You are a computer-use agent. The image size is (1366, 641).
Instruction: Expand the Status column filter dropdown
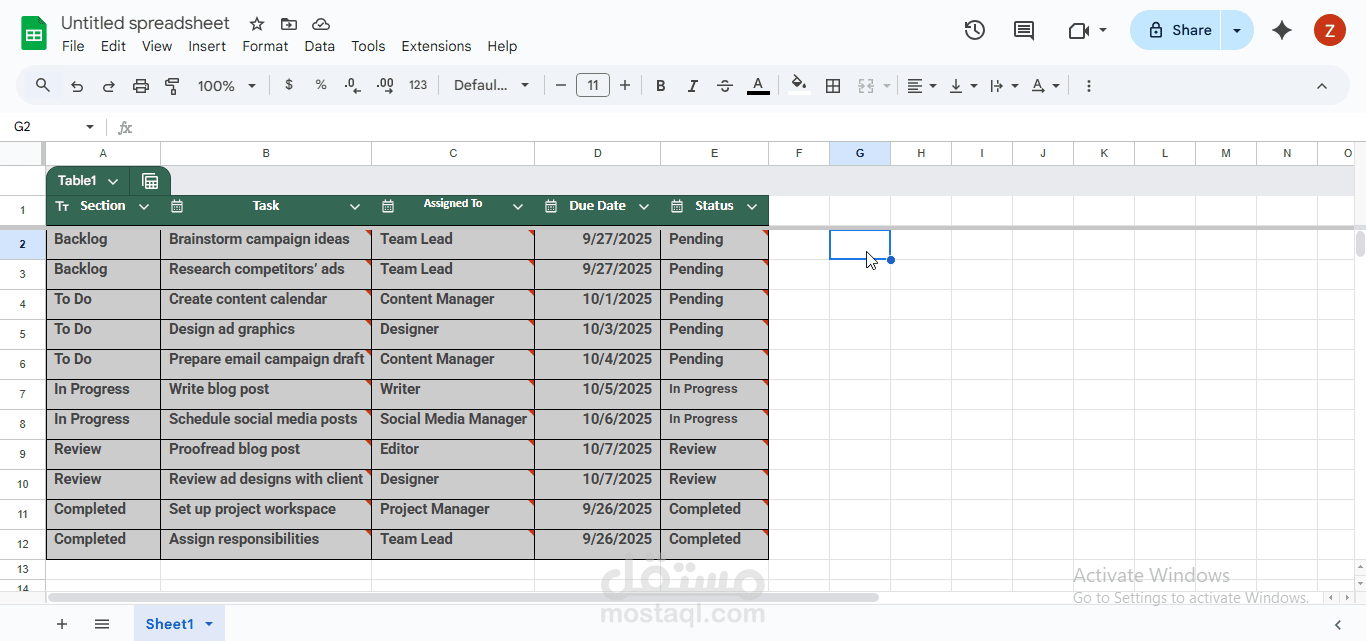pos(751,206)
